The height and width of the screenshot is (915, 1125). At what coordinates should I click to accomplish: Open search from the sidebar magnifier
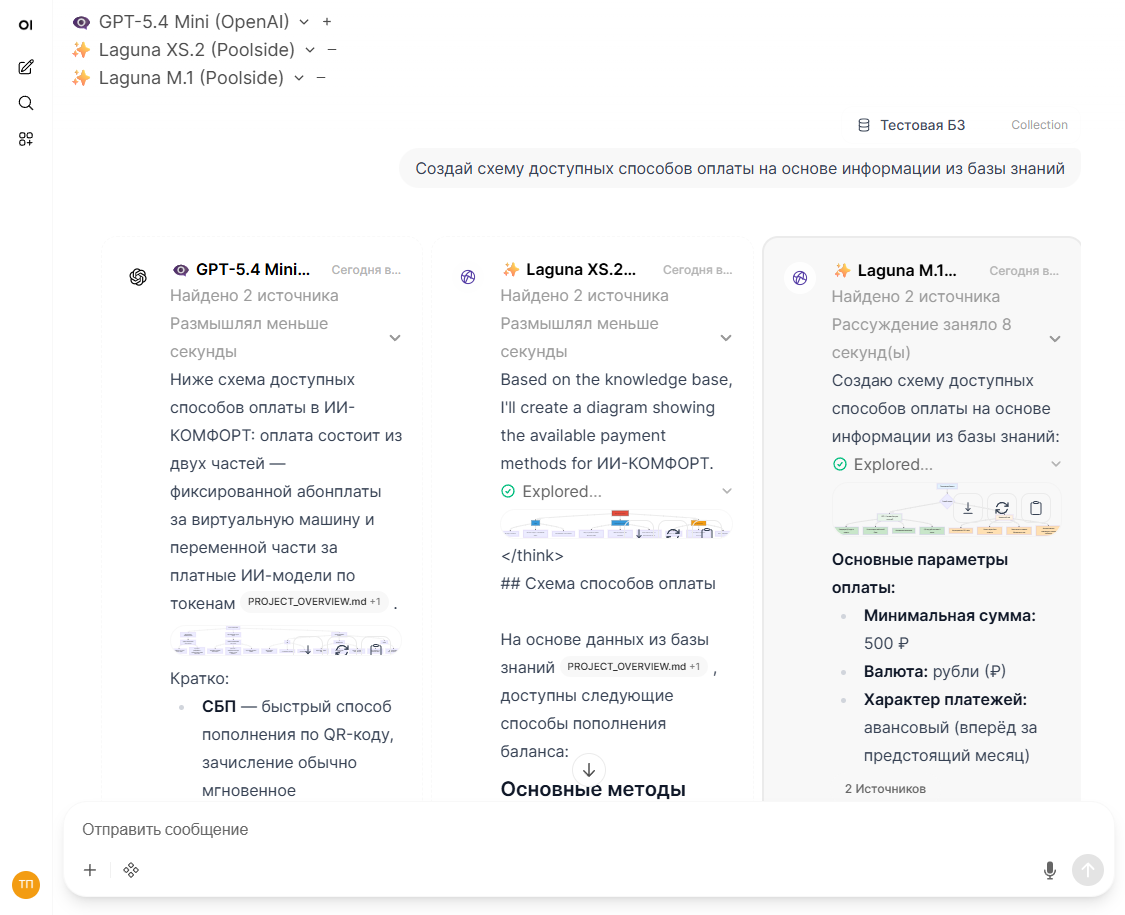(x=26, y=103)
